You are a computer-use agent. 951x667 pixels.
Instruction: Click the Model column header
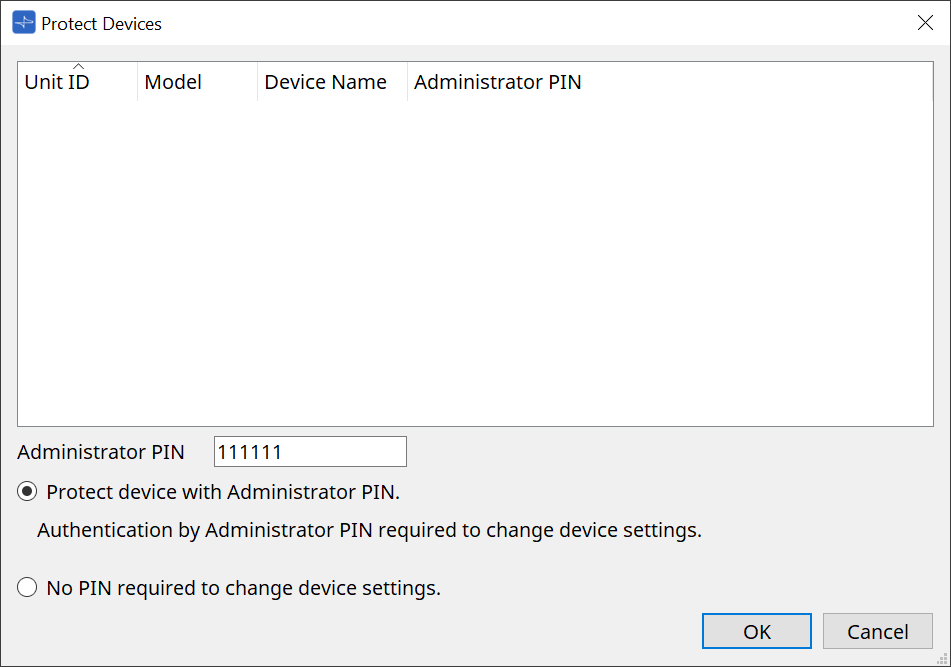point(172,82)
